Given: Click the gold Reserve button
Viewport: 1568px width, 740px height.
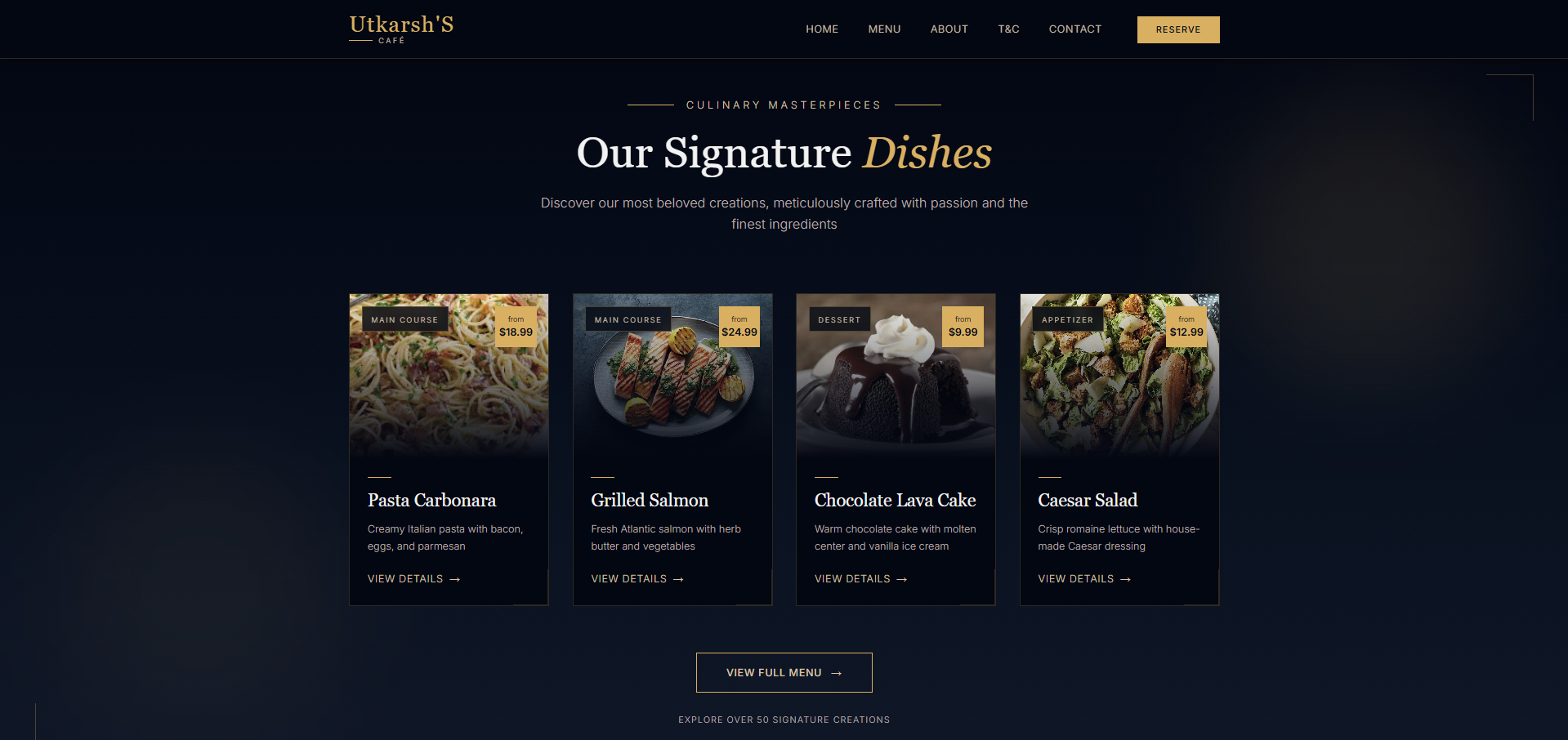Looking at the screenshot, I should point(1178,29).
